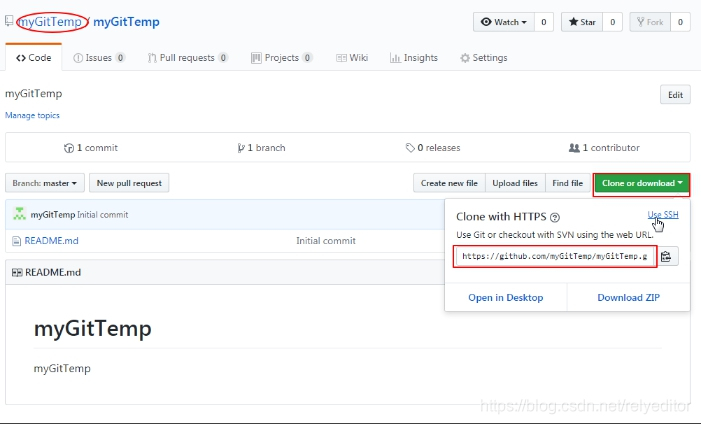Click the myGitTemp description text under tabs
The height and width of the screenshot is (424, 701).
34,93
